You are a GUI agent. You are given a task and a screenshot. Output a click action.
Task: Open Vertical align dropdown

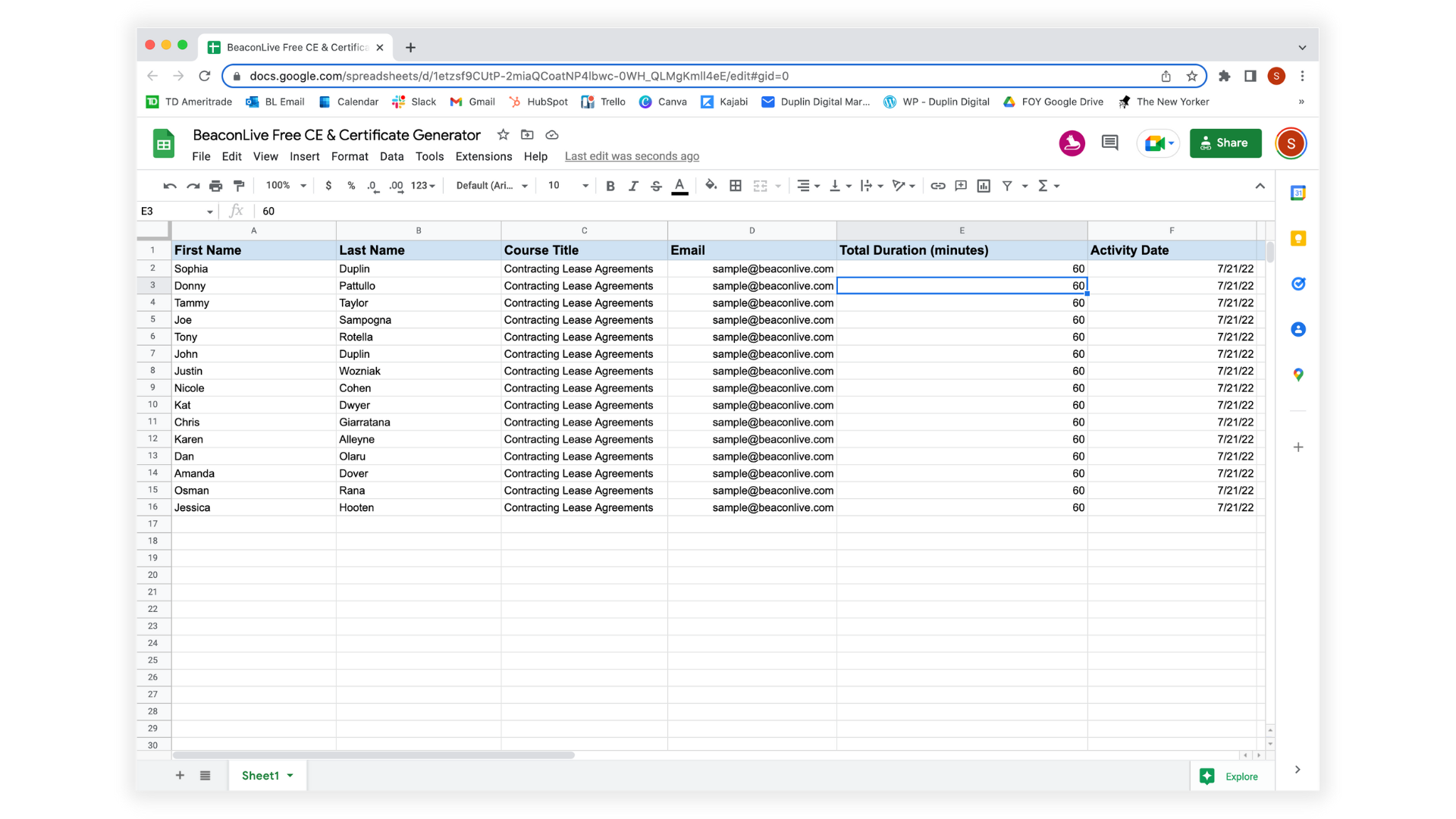click(840, 186)
